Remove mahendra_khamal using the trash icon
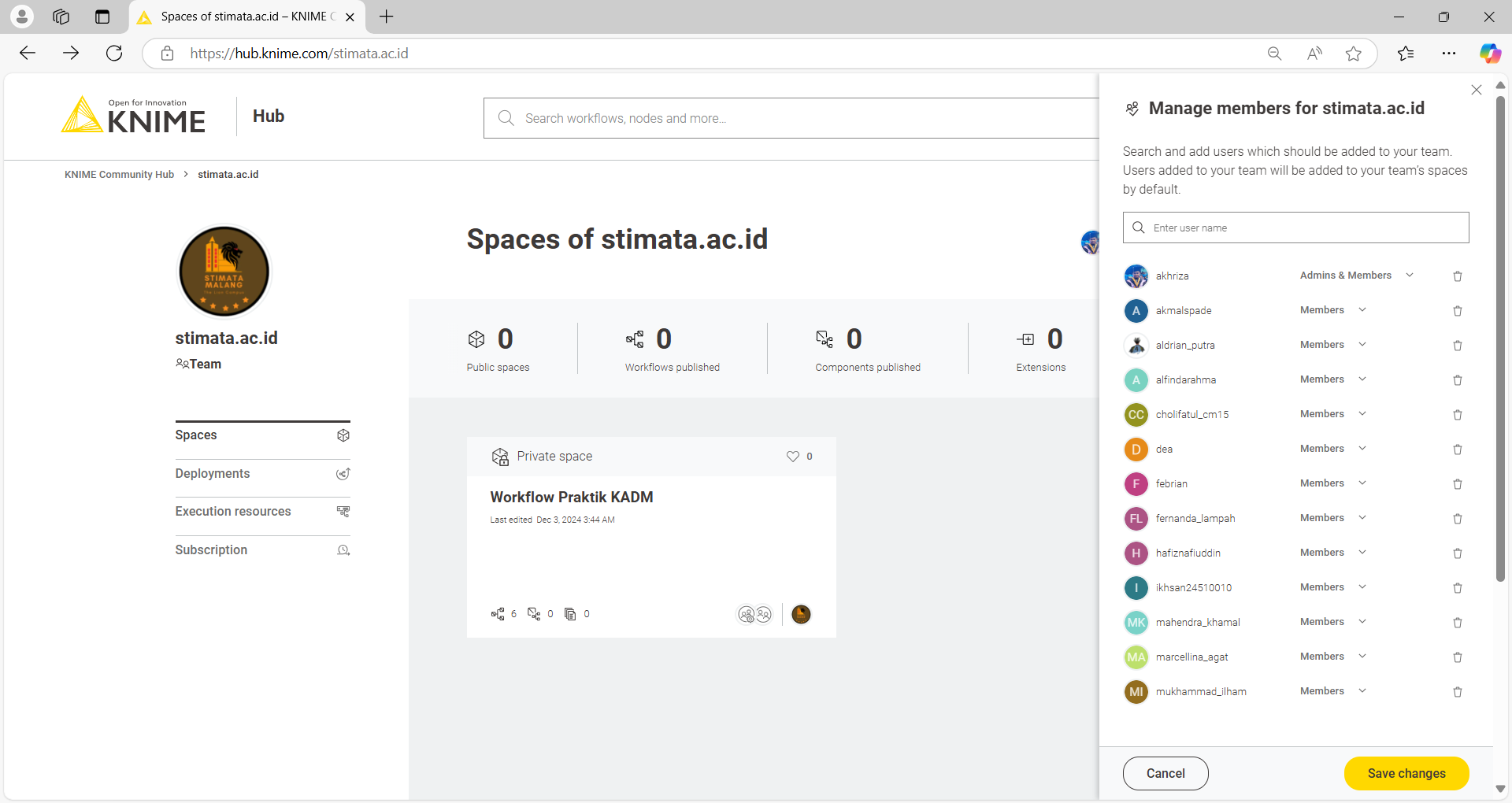1512x803 pixels. [1458, 623]
